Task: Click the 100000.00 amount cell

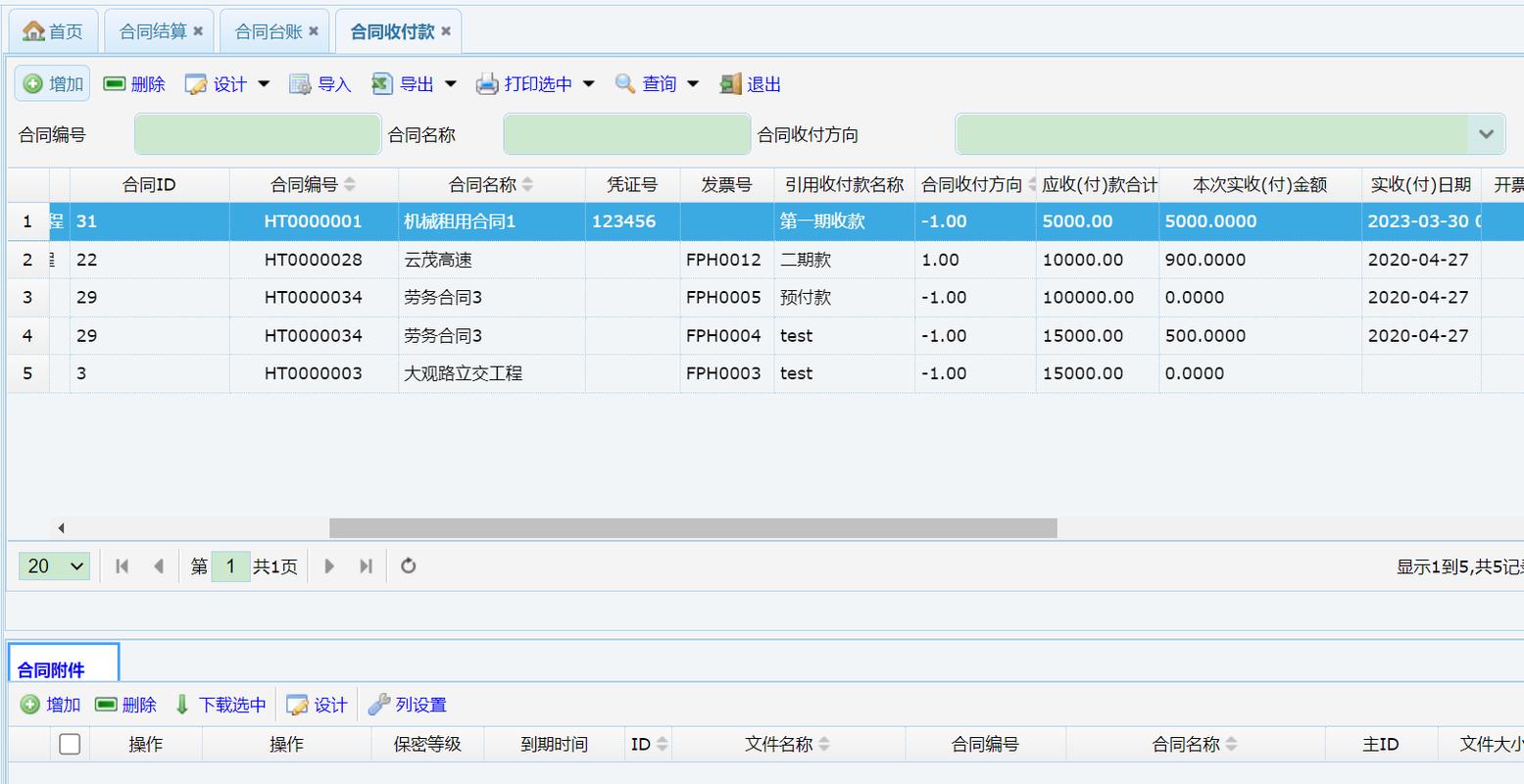Action: point(1097,297)
